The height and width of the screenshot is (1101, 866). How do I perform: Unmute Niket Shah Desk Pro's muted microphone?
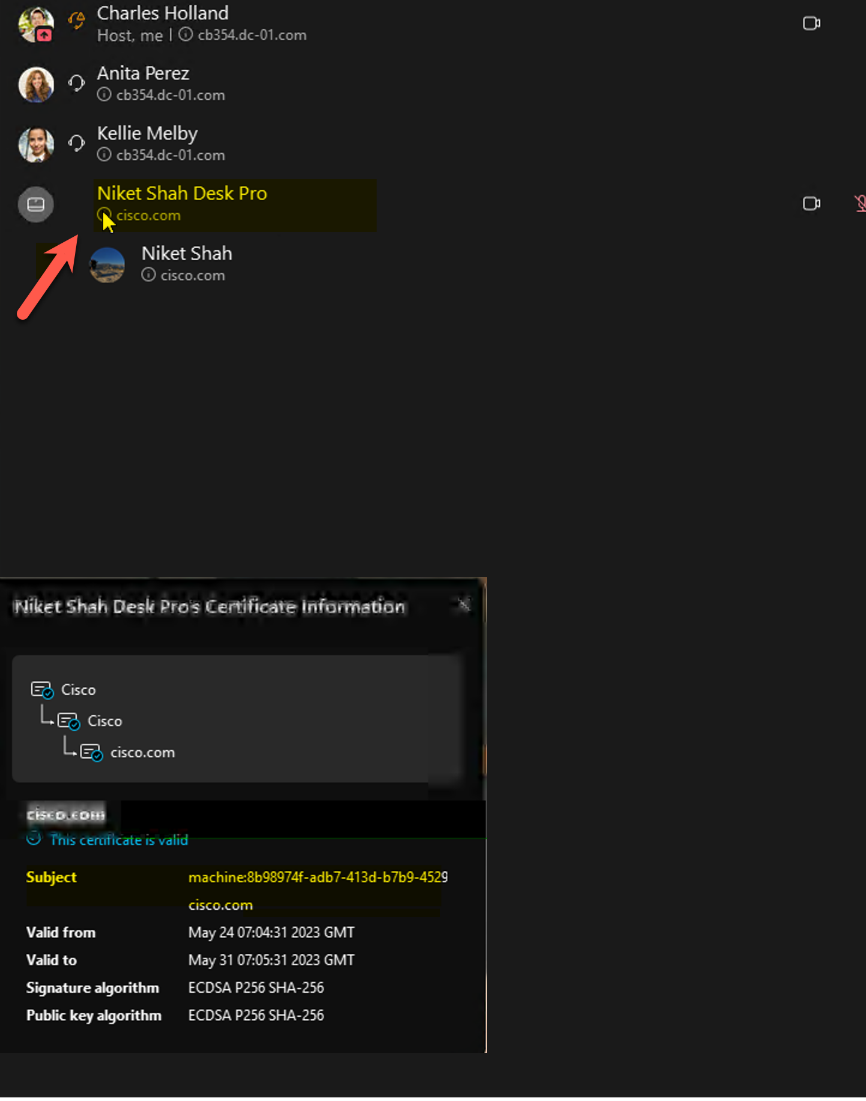[859, 204]
